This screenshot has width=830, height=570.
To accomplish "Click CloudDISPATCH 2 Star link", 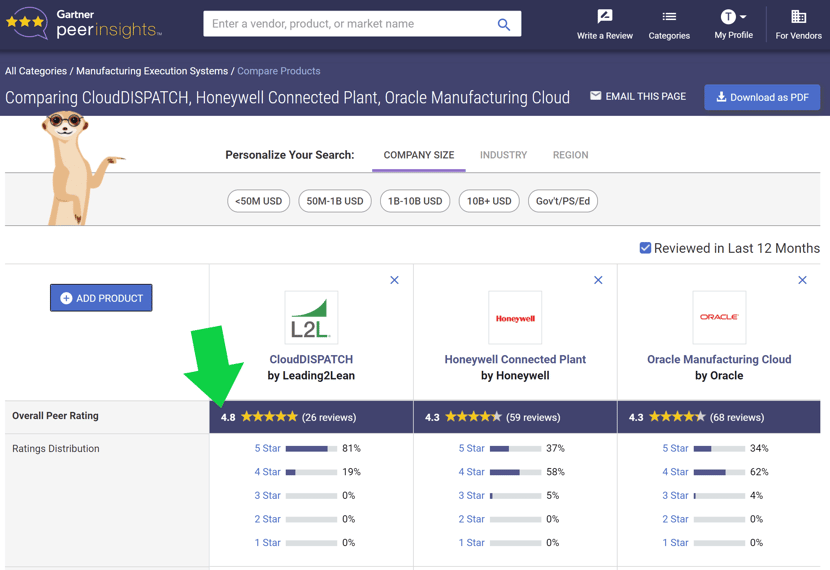I will click(267, 519).
